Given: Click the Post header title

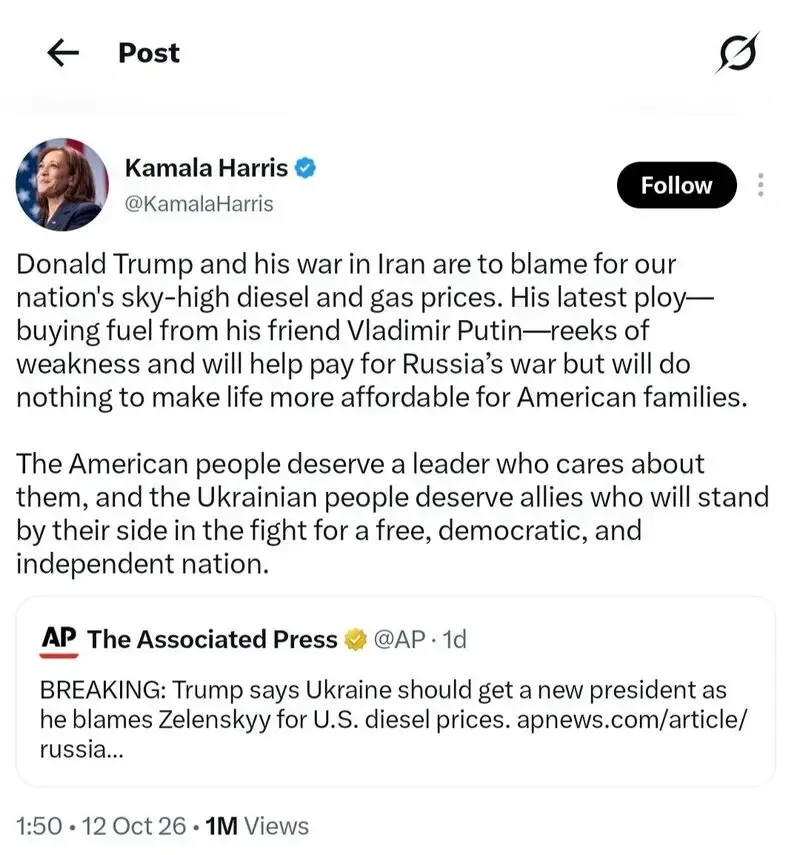Looking at the screenshot, I should point(149,53).
